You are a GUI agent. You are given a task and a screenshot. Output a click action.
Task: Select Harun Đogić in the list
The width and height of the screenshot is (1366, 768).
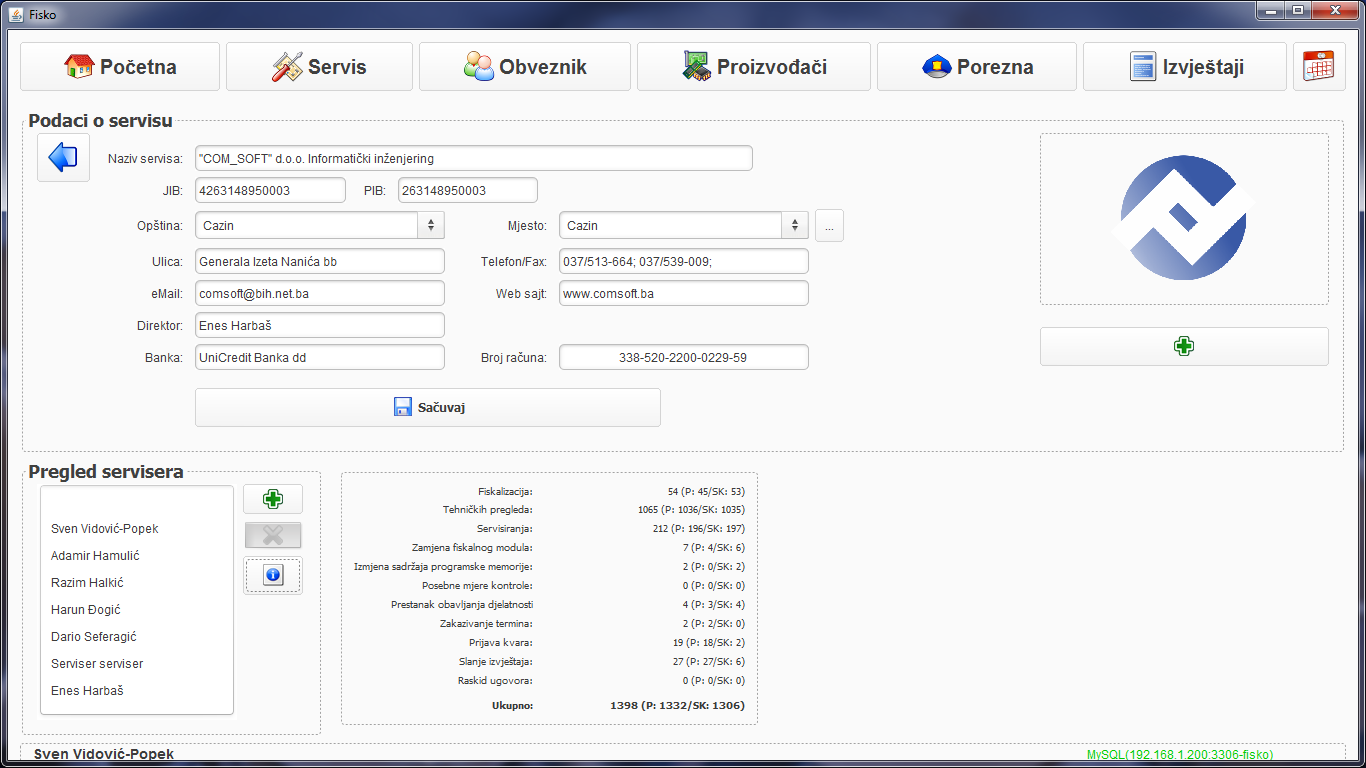click(86, 609)
